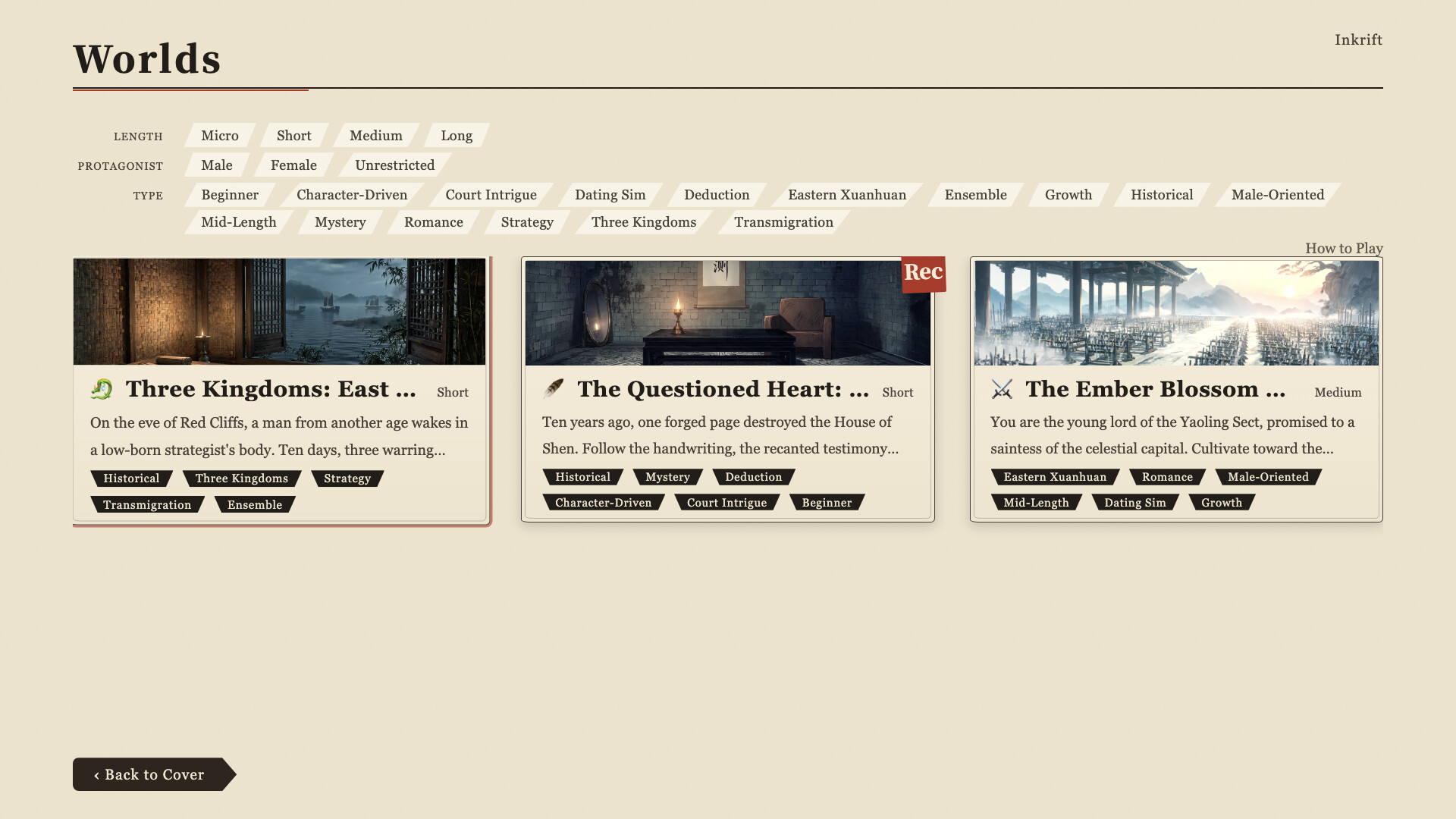Enable the Character-Driven type filter

pyautogui.click(x=352, y=195)
